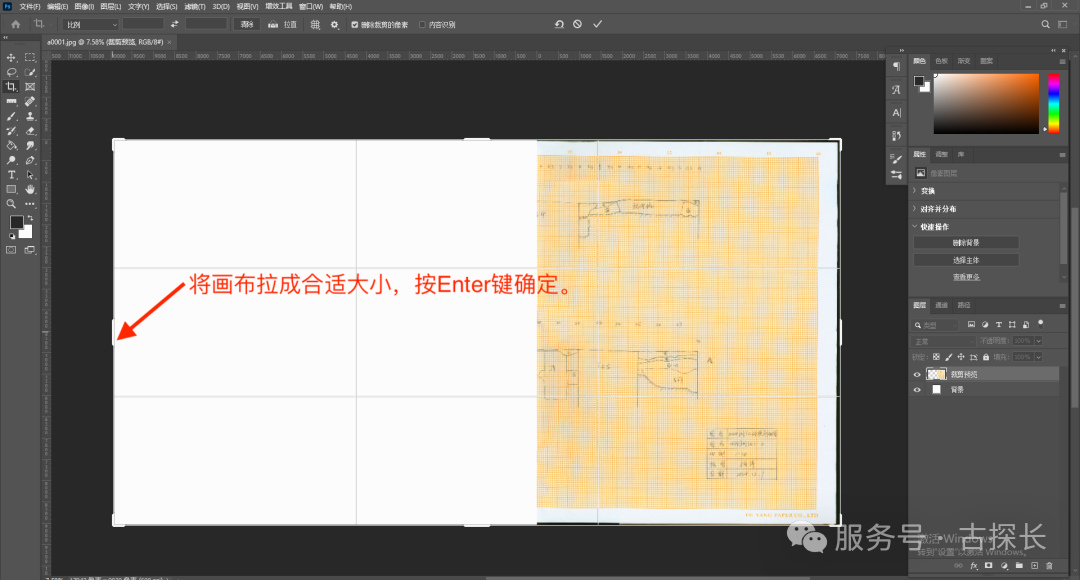
Task: Reset the crop box with undo arrow
Action: tap(559, 24)
